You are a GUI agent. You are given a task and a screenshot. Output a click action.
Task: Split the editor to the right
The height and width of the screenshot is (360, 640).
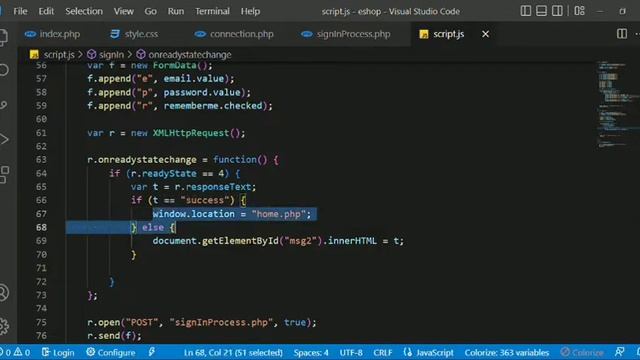[622, 34]
